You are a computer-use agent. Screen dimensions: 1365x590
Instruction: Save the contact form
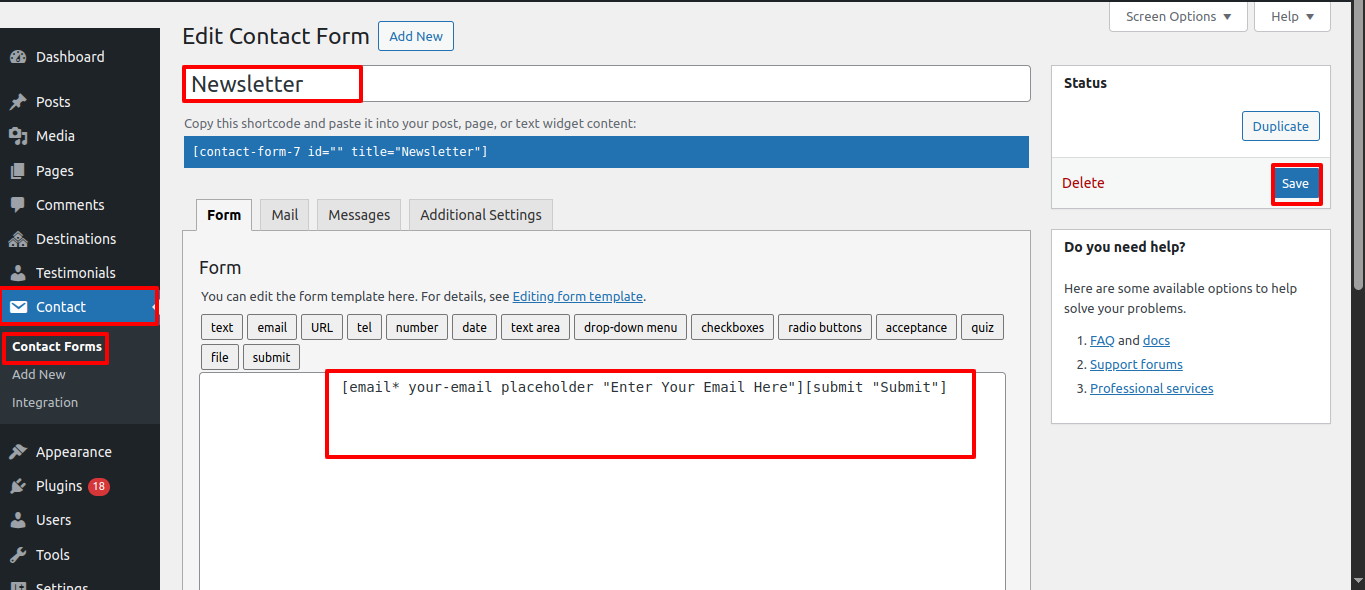pos(1295,183)
